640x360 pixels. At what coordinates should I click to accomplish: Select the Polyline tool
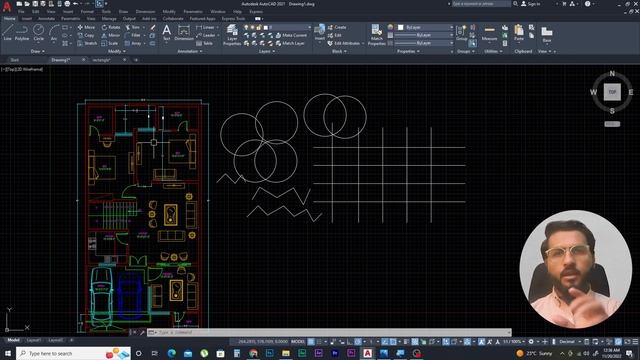tap(22, 32)
